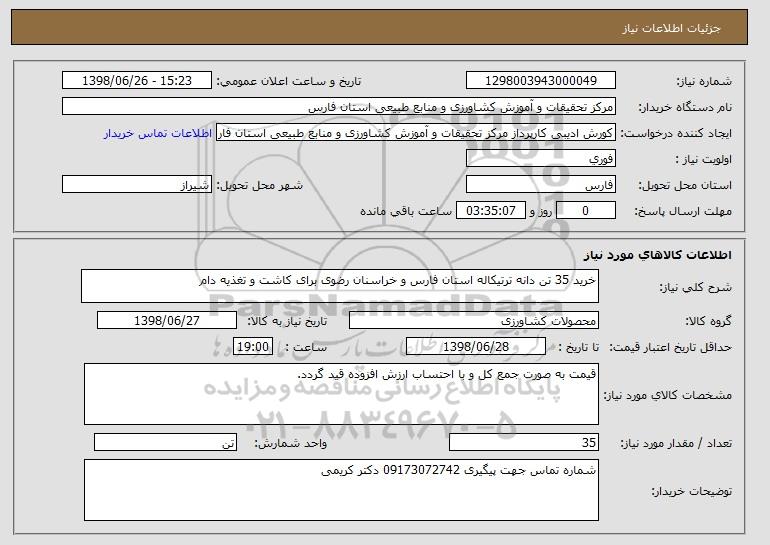
Task: Click the ساعت باقی مانده text
Action: point(406,212)
